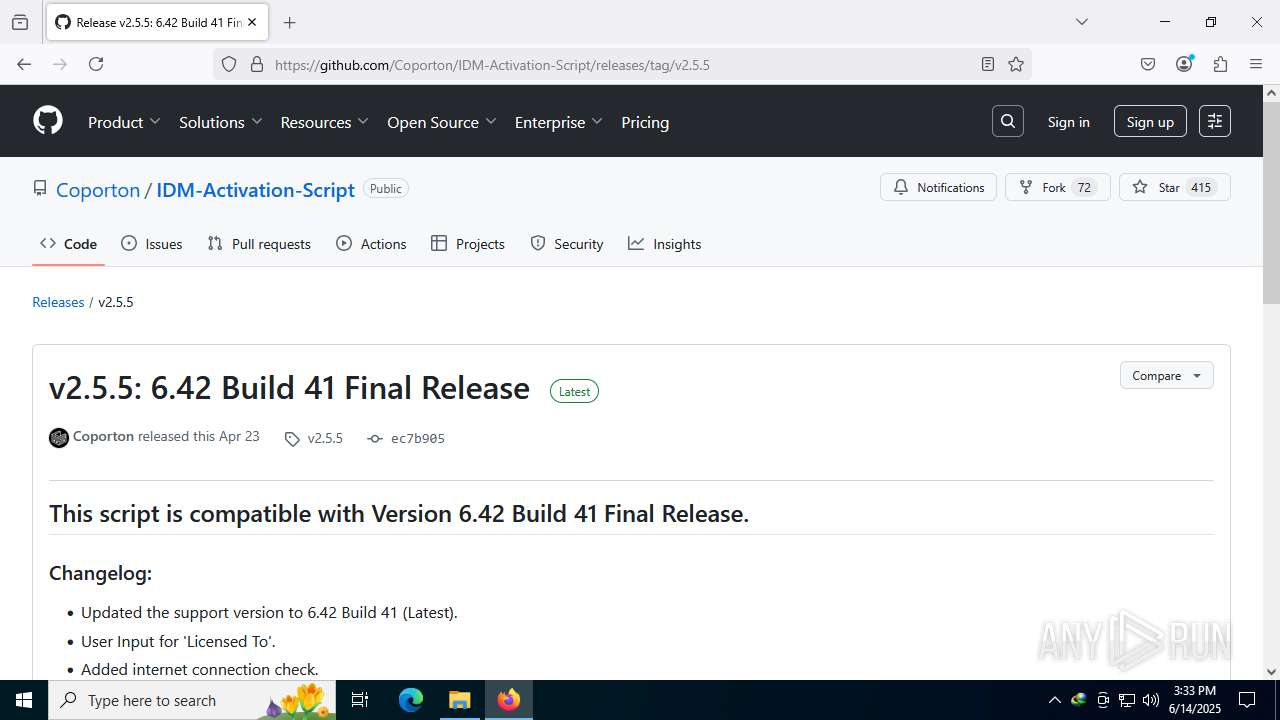The width and height of the screenshot is (1280, 720).
Task: Save the page to Pocket
Action: pos(1148,64)
